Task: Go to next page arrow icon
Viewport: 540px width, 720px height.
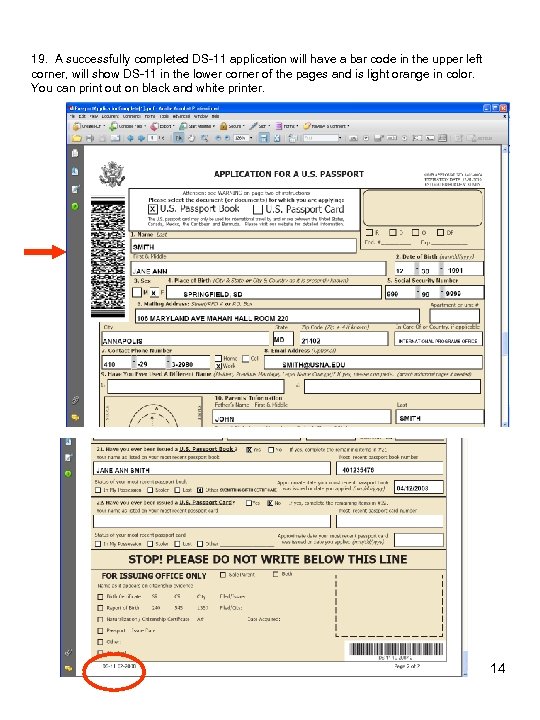Action: pyautogui.click(x=141, y=138)
